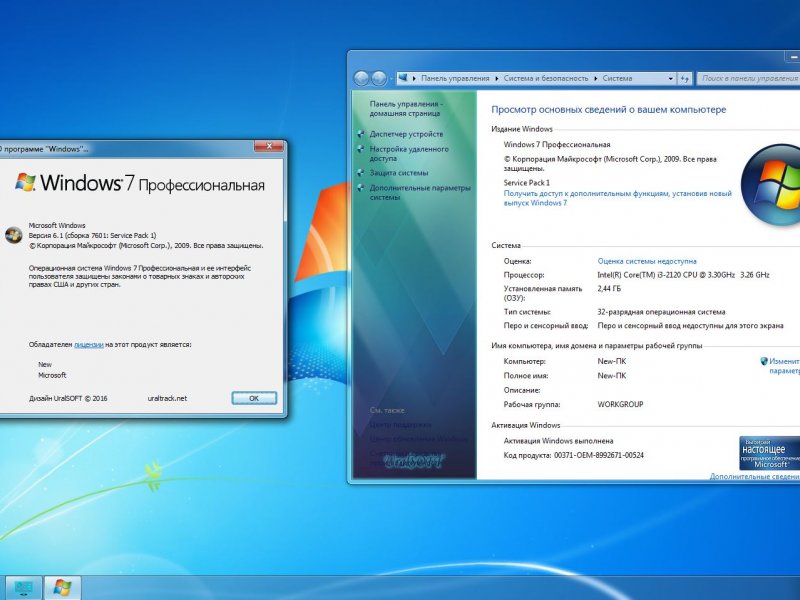Viewport: 800px width, 600px height.
Task: Click the genuine Microsoft software badge
Action: click(769, 453)
